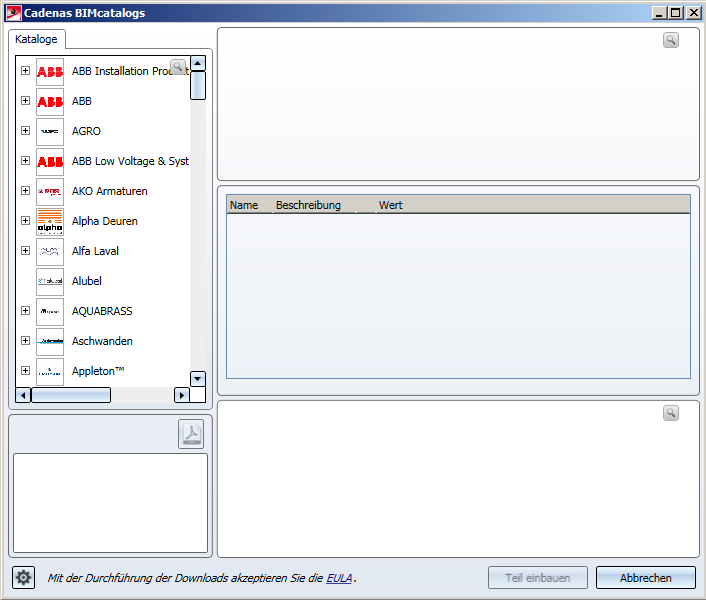Image resolution: width=706 pixels, height=600 pixels.
Task: Select the AKO Armaturen entry text
Action: (x=109, y=191)
